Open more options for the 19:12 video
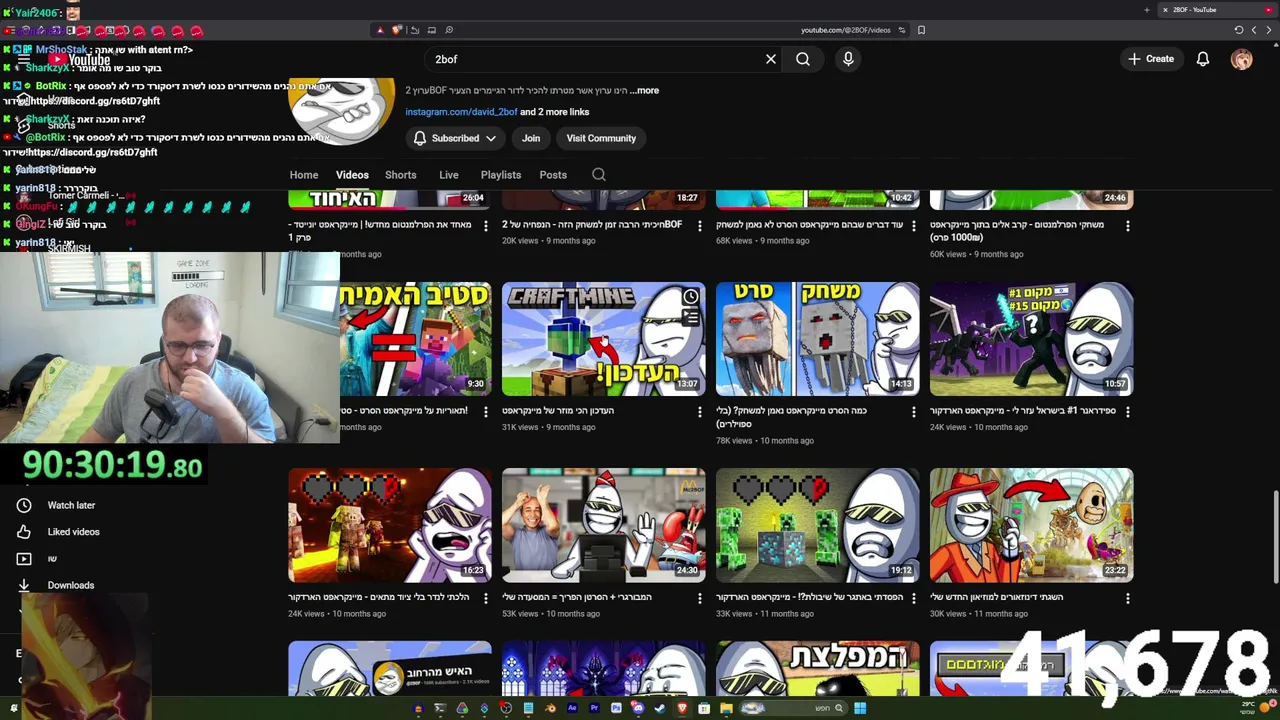1280x720 pixels. pyautogui.click(x=914, y=598)
